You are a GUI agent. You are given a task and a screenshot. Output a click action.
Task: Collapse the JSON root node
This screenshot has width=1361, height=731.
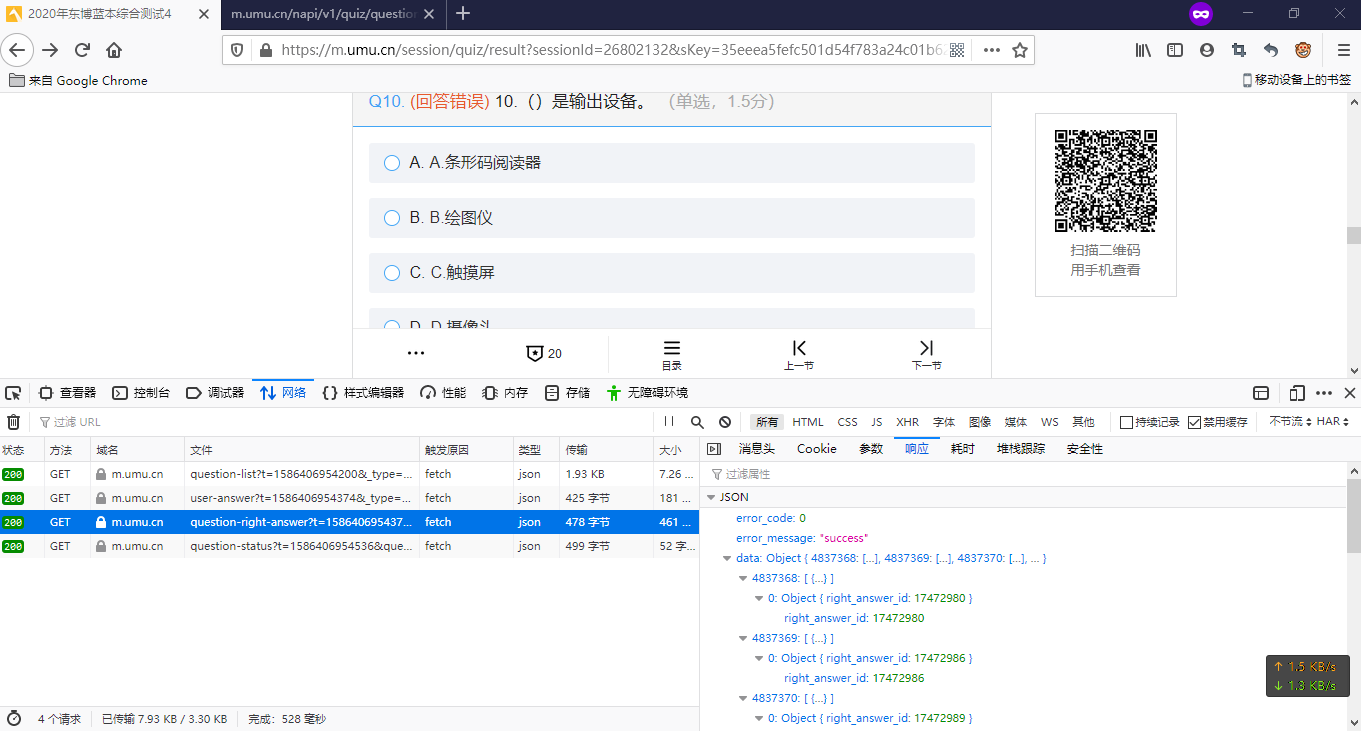pos(711,497)
